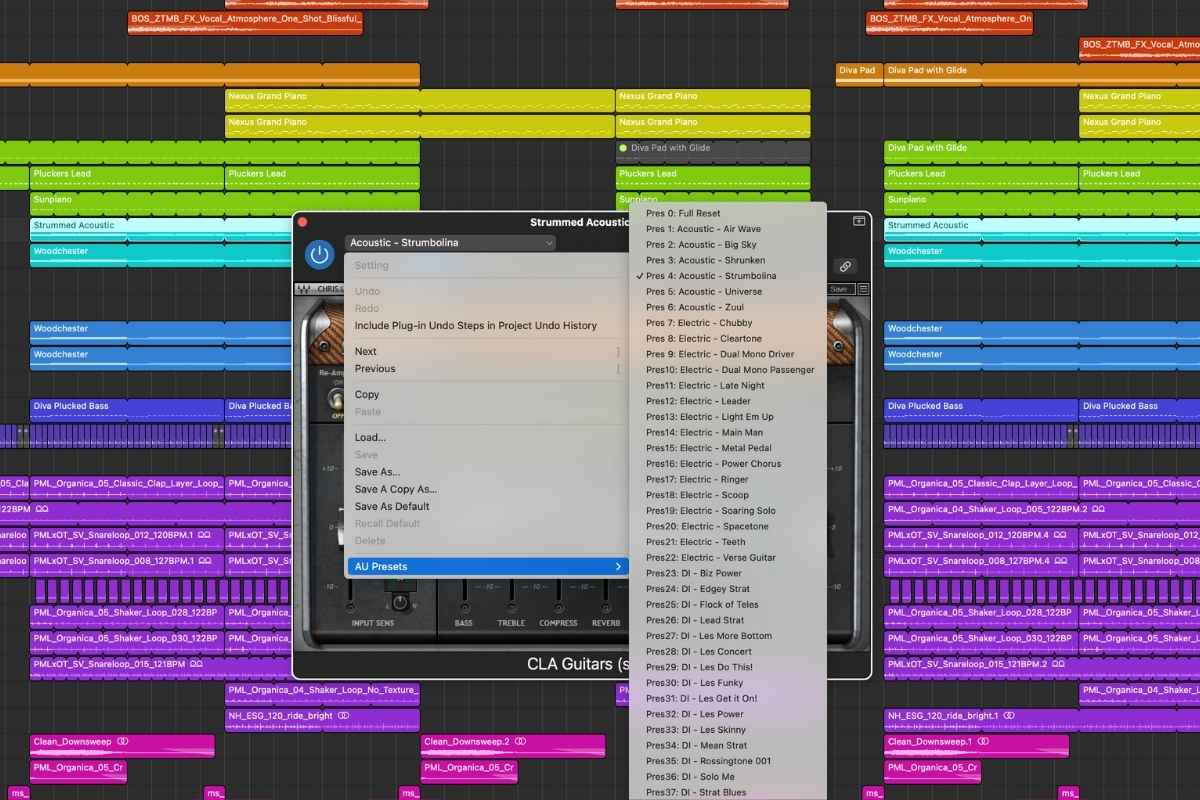Screen dimensions: 1200x800
Task: Click loop icon on PMLxOT_SV_Snareloop_015_121BPM.2 region
Action: [x=1058, y=664]
